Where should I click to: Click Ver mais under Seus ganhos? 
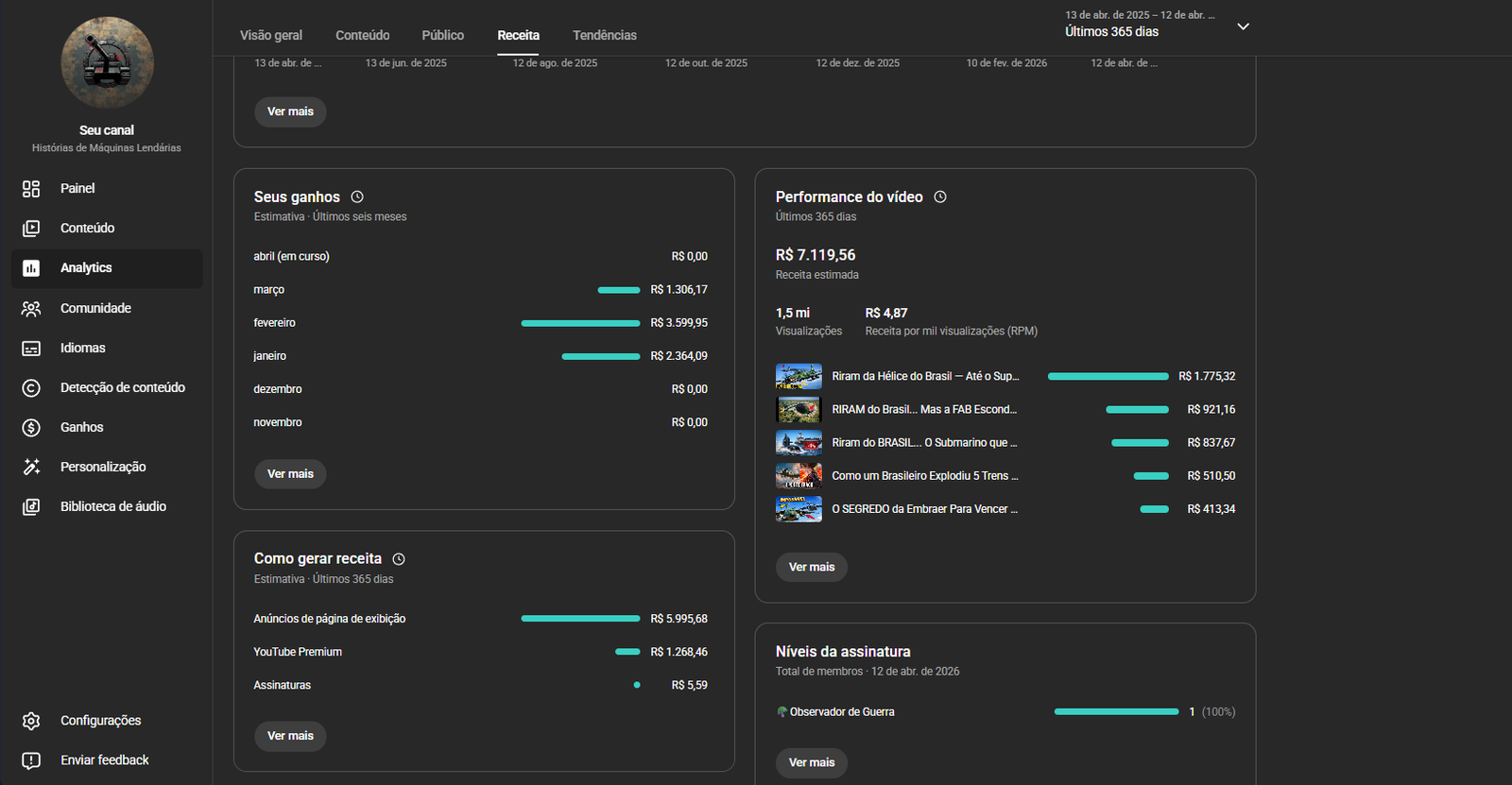[290, 474]
